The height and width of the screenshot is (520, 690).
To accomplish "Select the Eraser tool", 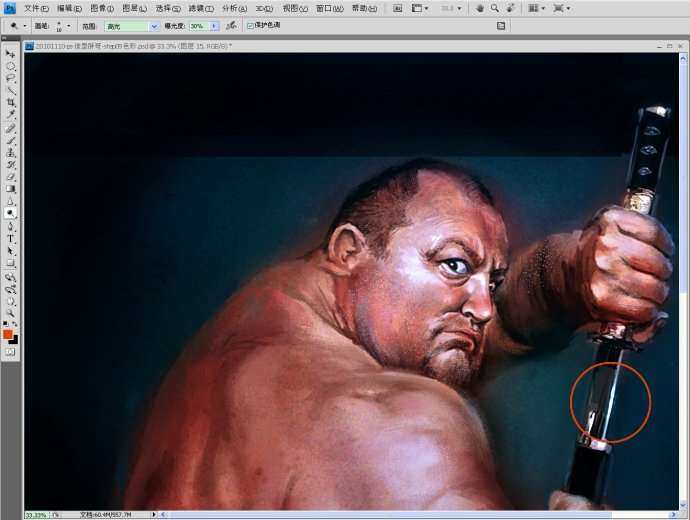I will click(x=10, y=177).
